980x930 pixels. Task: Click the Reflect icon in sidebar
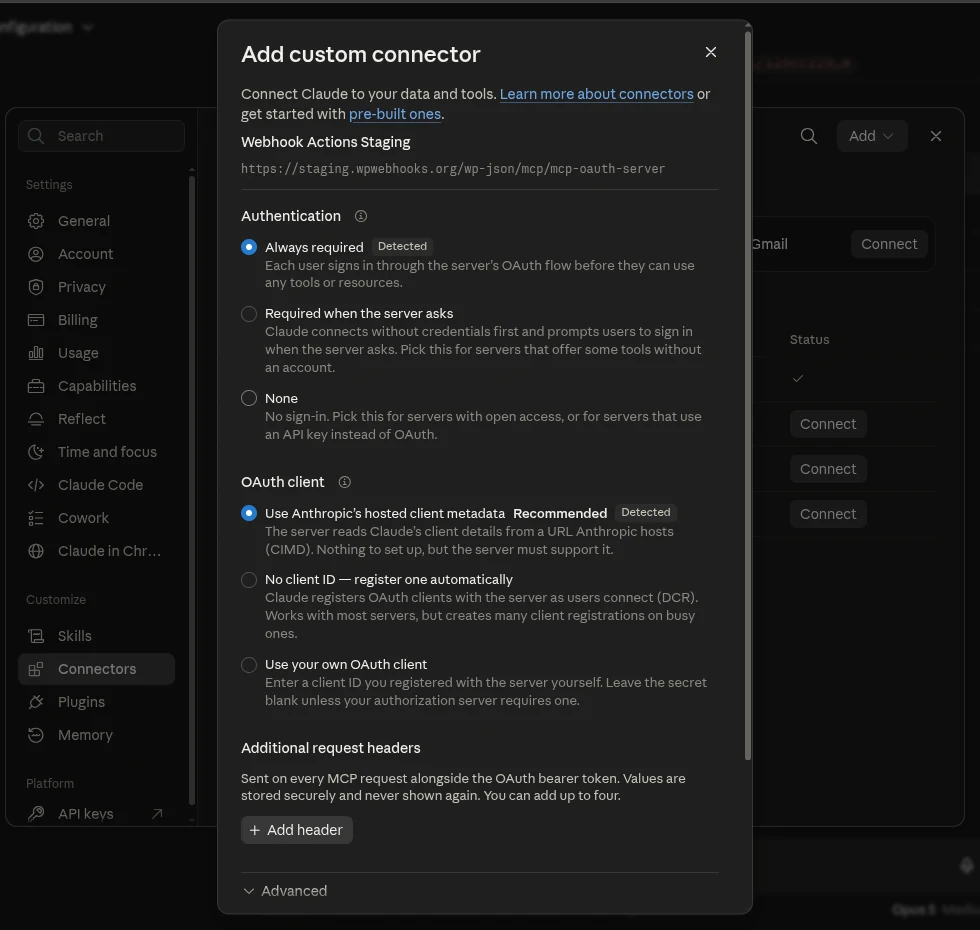coord(36,419)
